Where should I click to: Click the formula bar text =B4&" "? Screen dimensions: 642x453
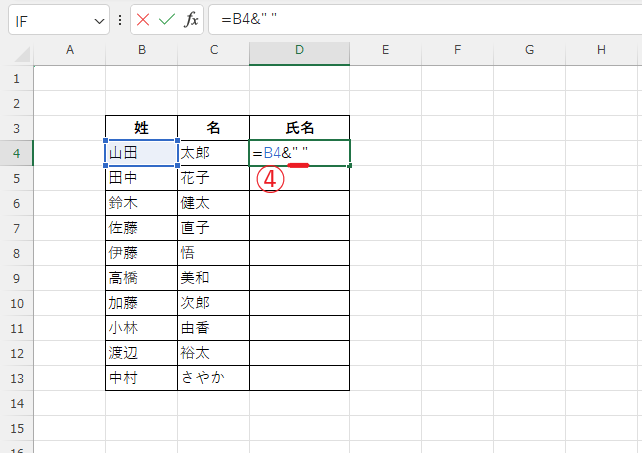click(x=250, y=20)
